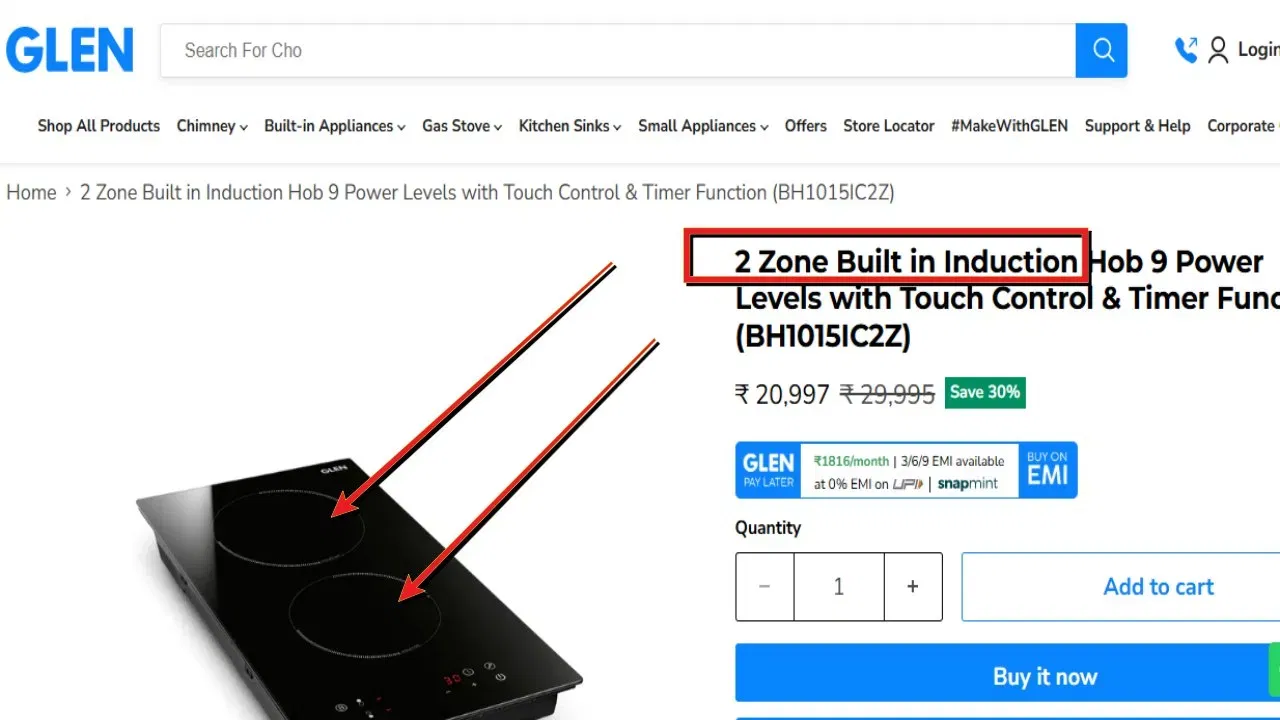Open the Gas Stove dropdown
The width and height of the screenshot is (1280, 720).
tap(462, 126)
